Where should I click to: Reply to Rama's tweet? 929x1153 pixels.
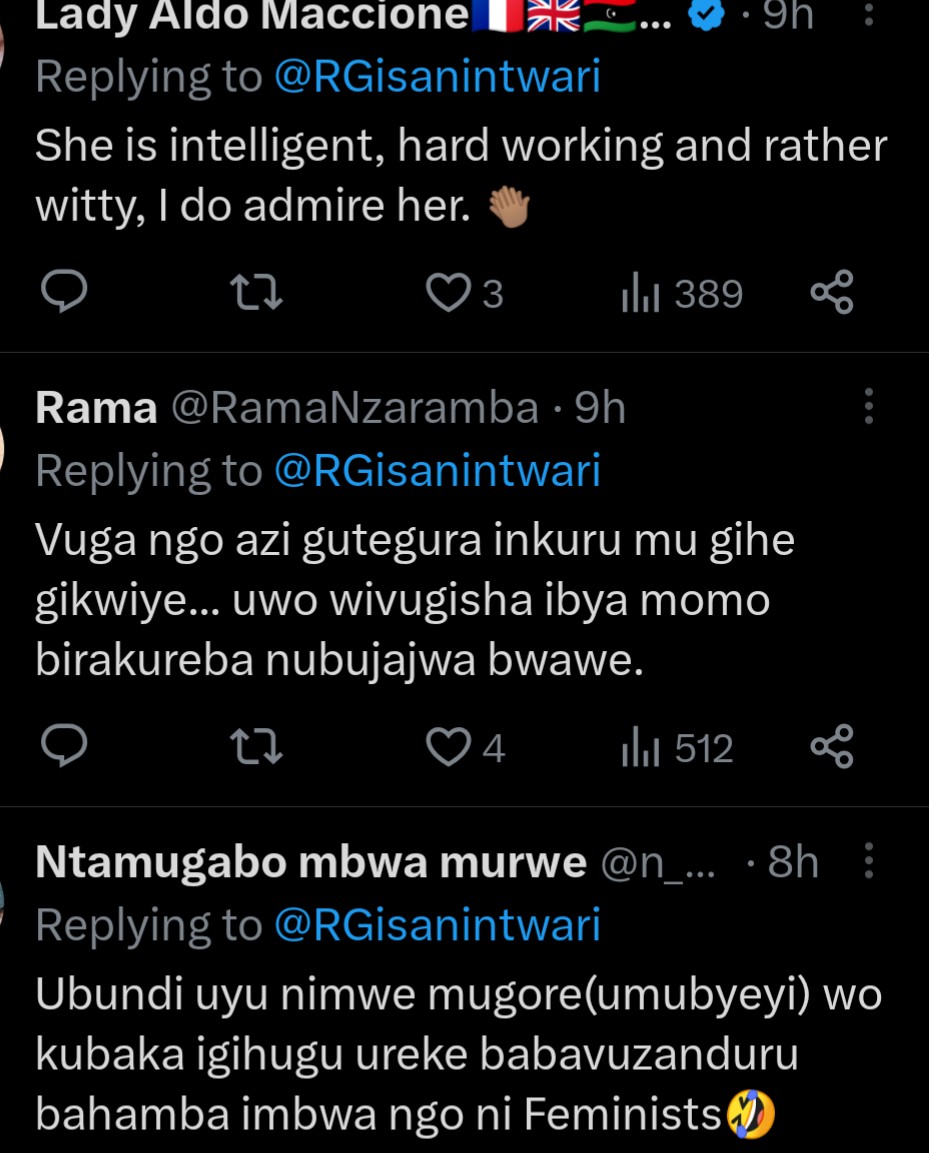[x=65, y=747]
